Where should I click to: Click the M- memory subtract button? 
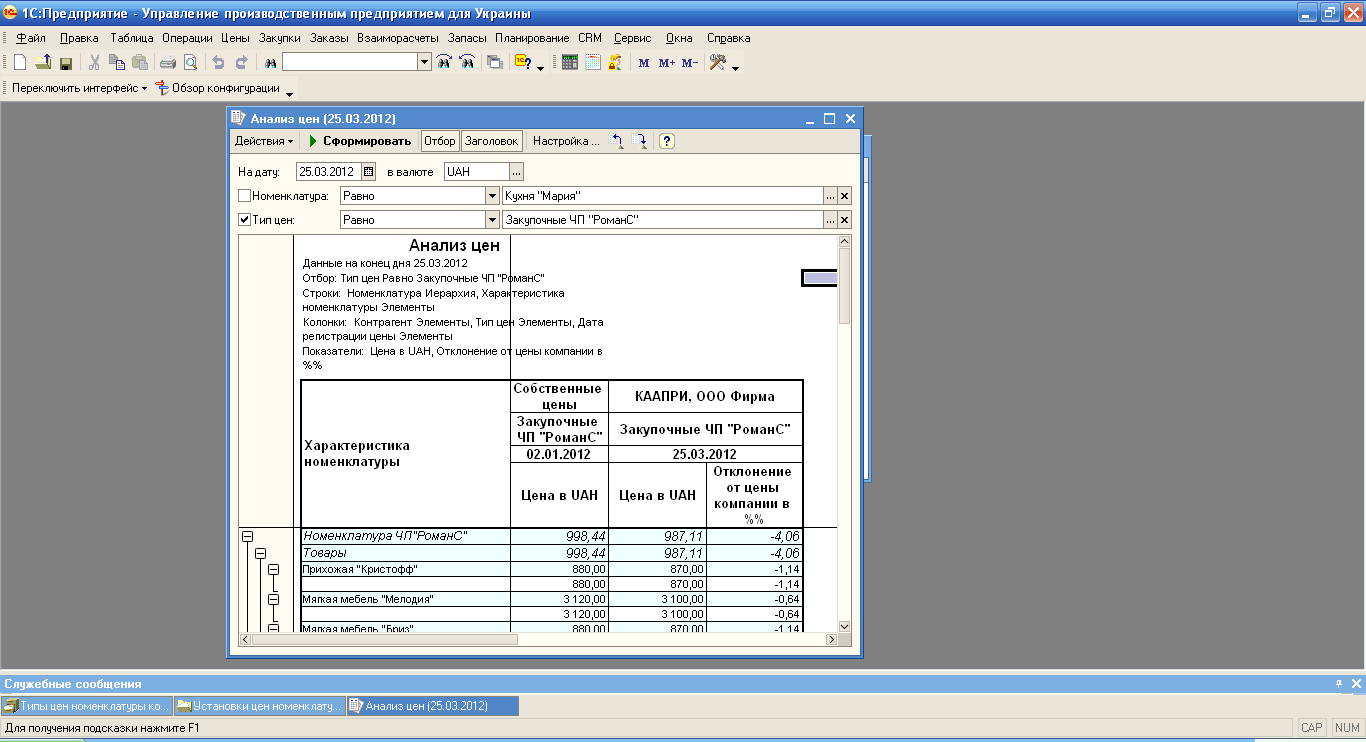[x=690, y=62]
